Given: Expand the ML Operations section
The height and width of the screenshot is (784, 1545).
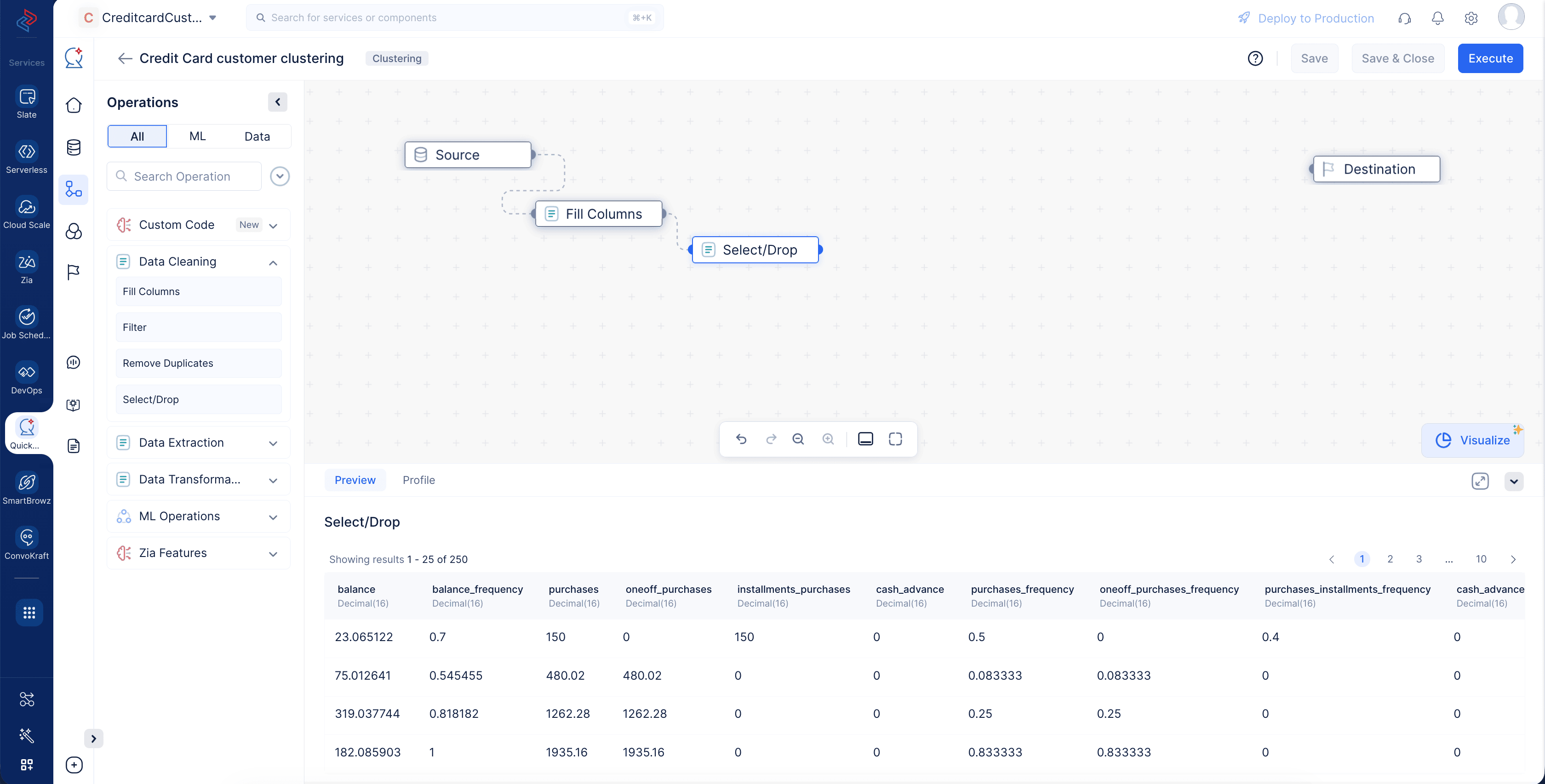Looking at the screenshot, I should coord(273,517).
